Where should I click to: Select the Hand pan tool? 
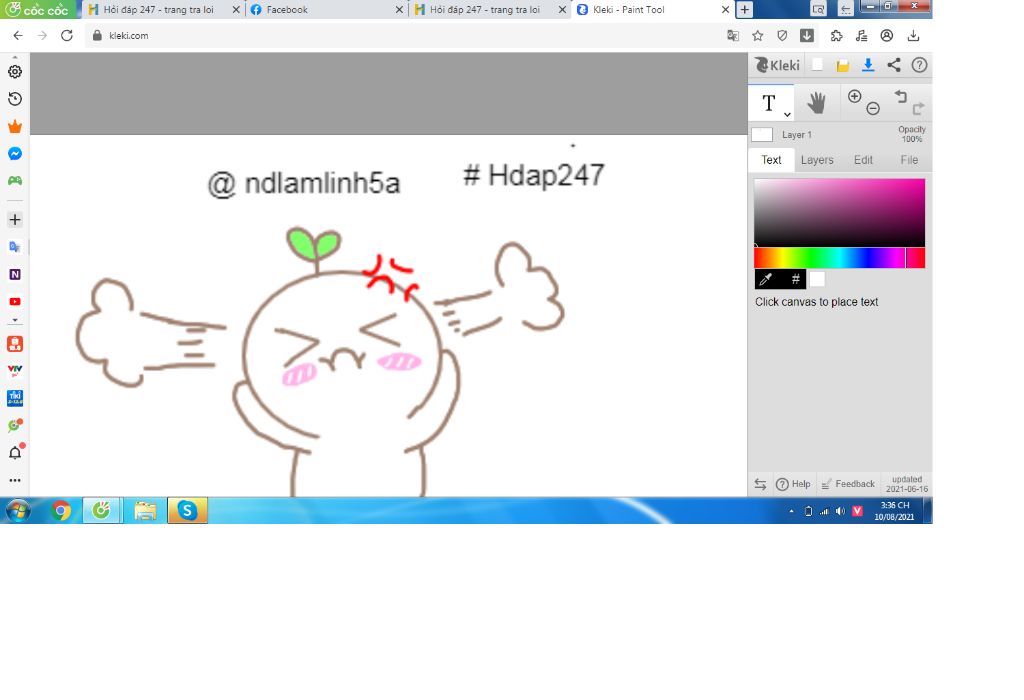(x=816, y=103)
